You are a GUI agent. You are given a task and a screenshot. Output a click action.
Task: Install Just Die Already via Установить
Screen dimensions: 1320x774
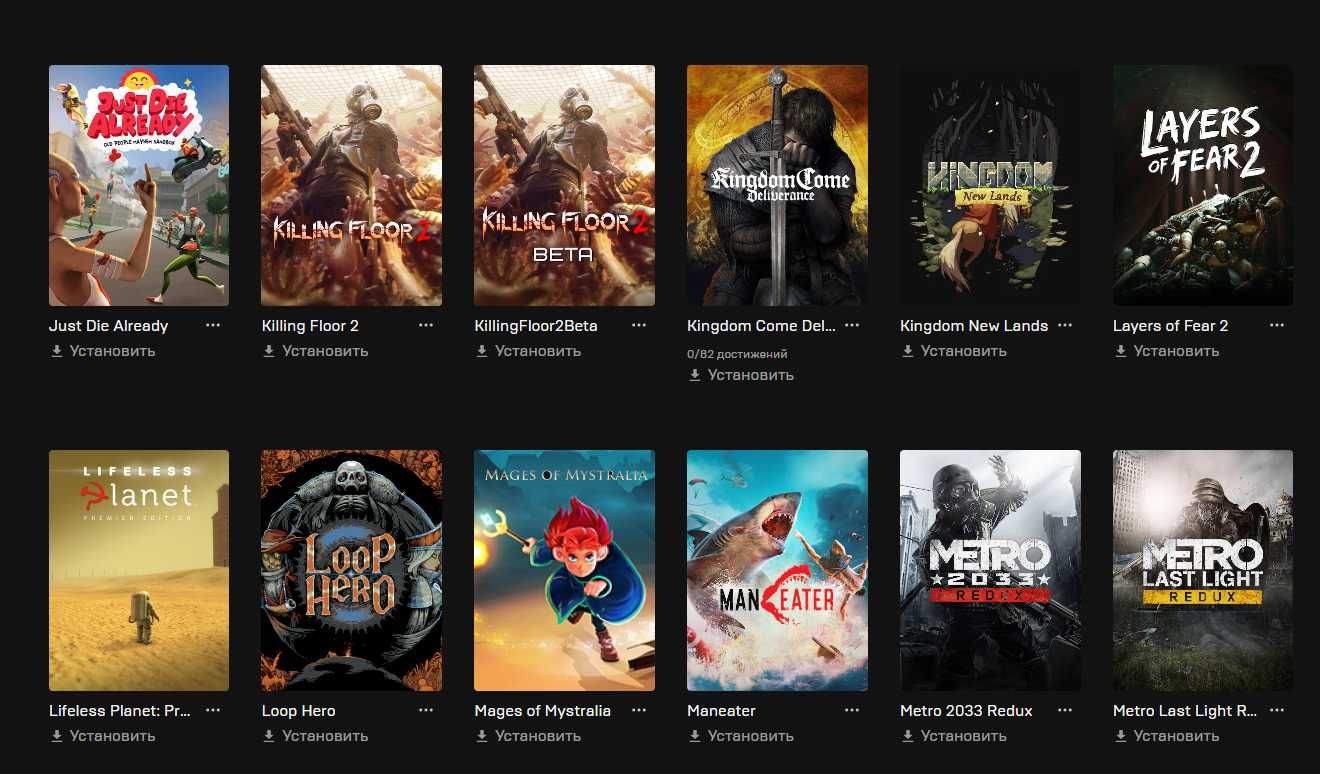click(x=103, y=351)
